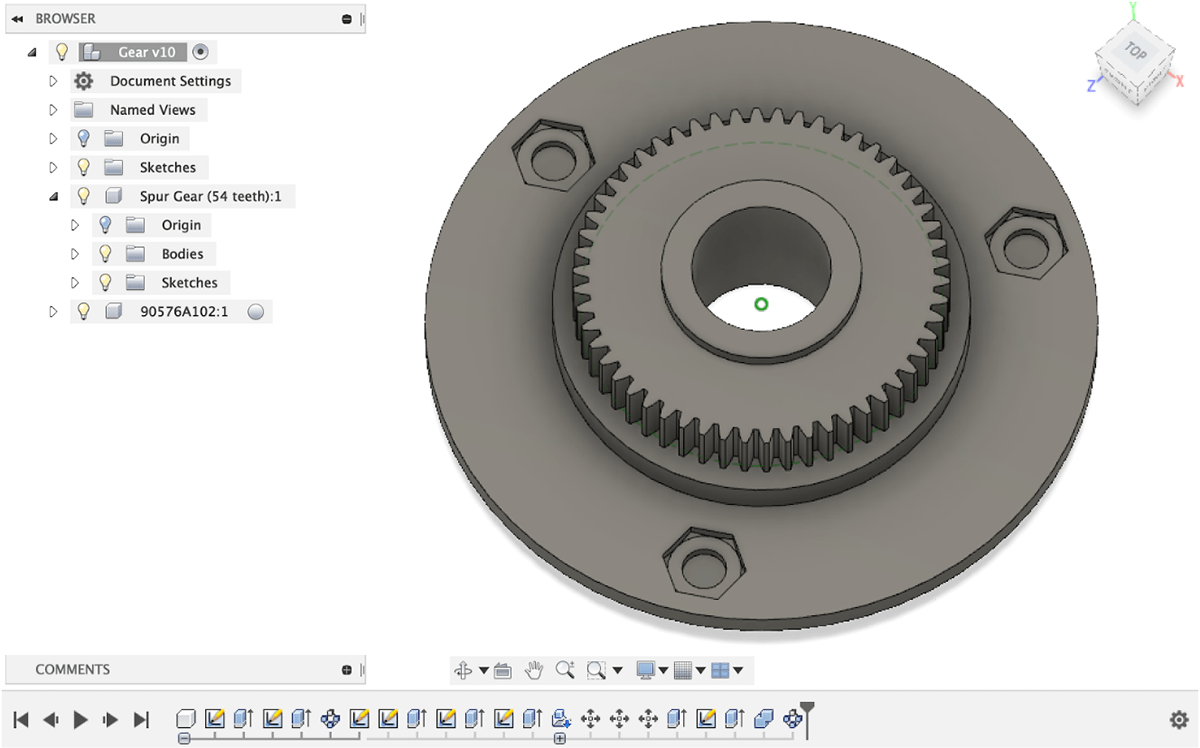Open the Display Settings monitor icon
The height and width of the screenshot is (748, 1200).
click(x=646, y=670)
